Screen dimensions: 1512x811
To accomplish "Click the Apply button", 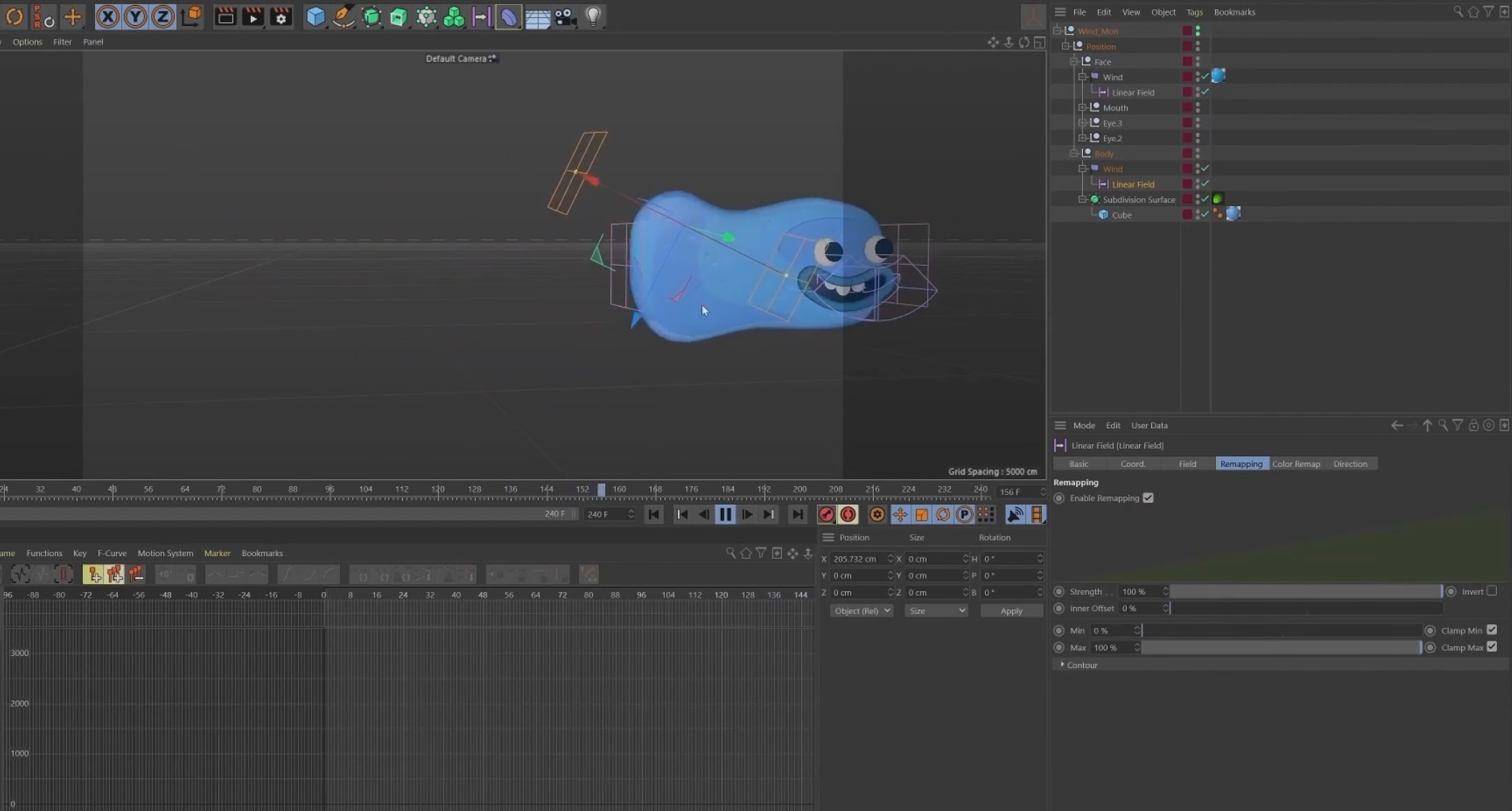I will click(x=1011, y=611).
